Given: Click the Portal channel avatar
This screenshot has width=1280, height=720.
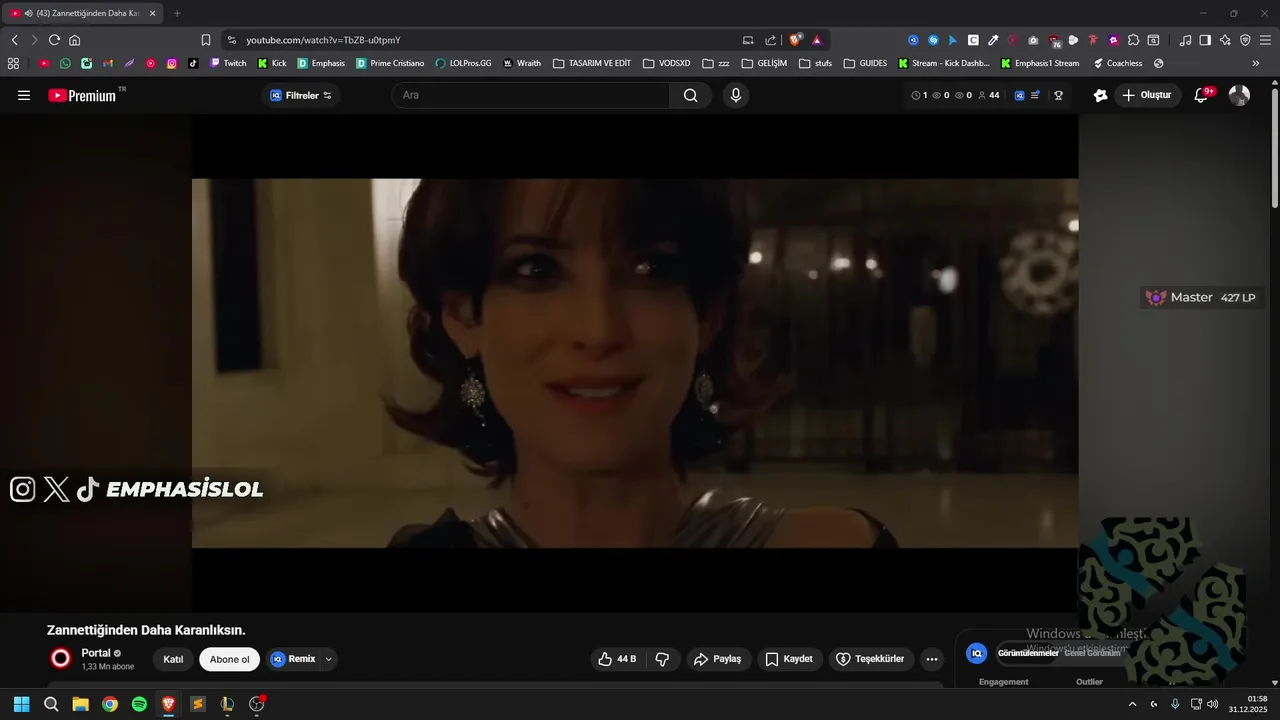Looking at the screenshot, I should pyautogui.click(x=61, y=658).
